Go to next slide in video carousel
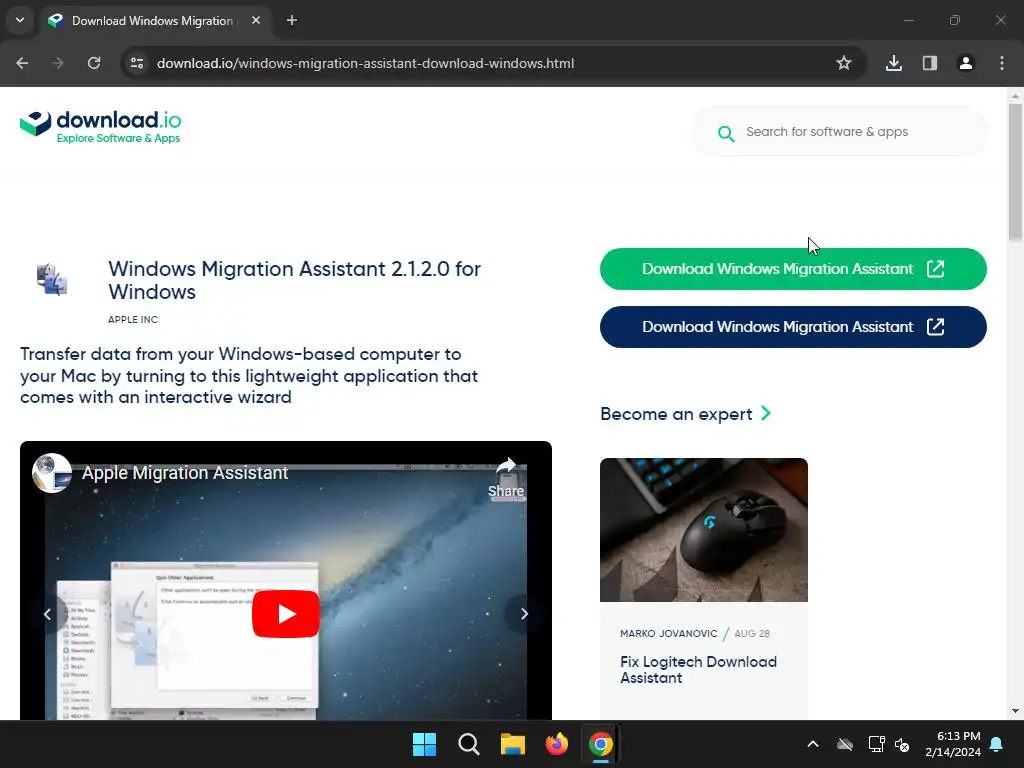This screenshot has width=1024, height=768. 524,614
